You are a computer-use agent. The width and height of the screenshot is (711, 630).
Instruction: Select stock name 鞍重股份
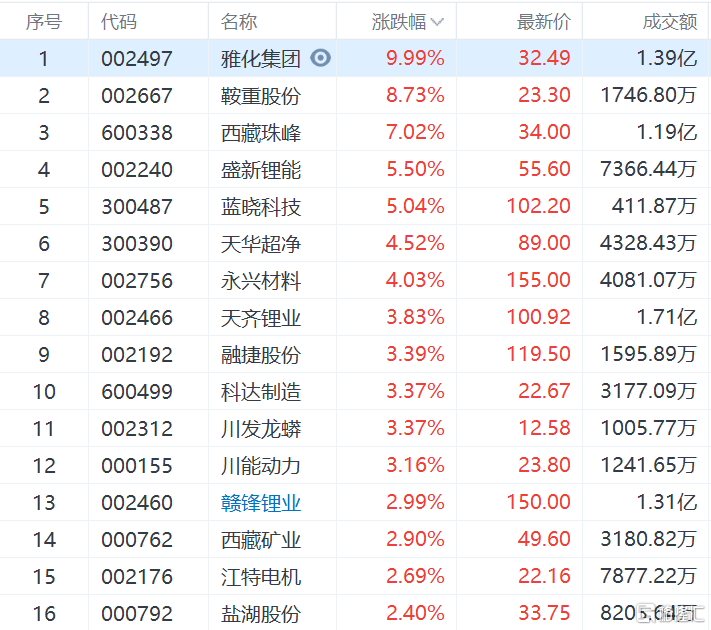261,96
